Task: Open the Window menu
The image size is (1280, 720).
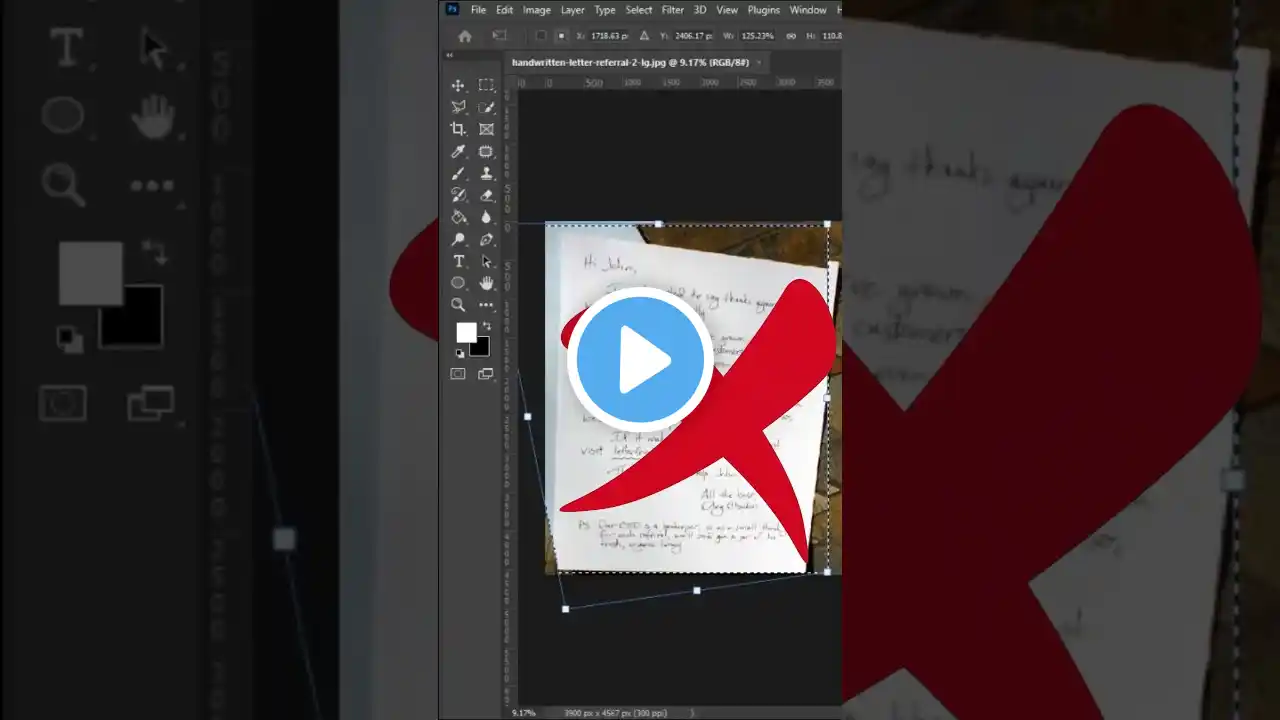Action: tap(808, 10)
